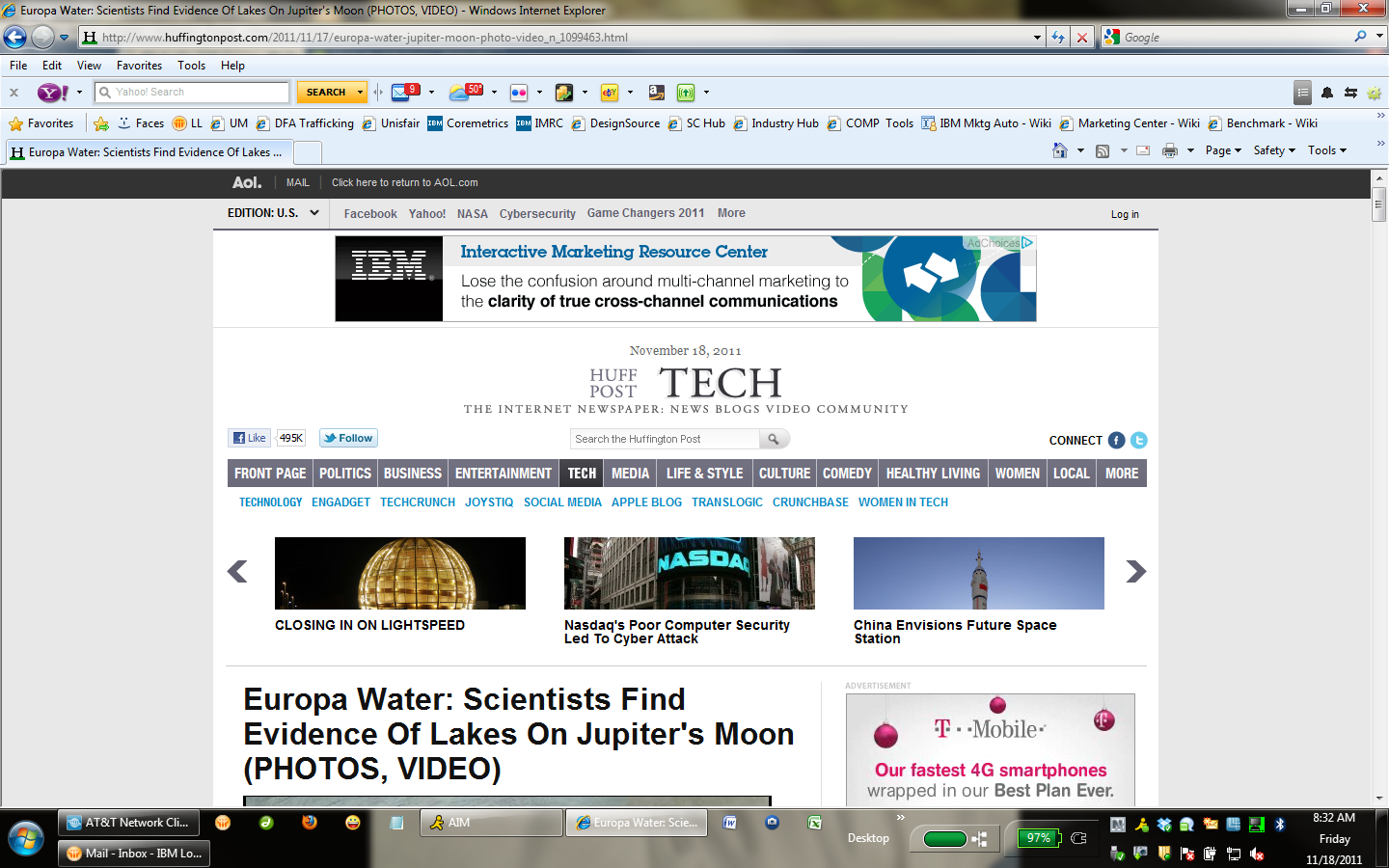Open the Favorites menu in menu bar
This screenshot has width=1389, height=868.
click(139, 66)
